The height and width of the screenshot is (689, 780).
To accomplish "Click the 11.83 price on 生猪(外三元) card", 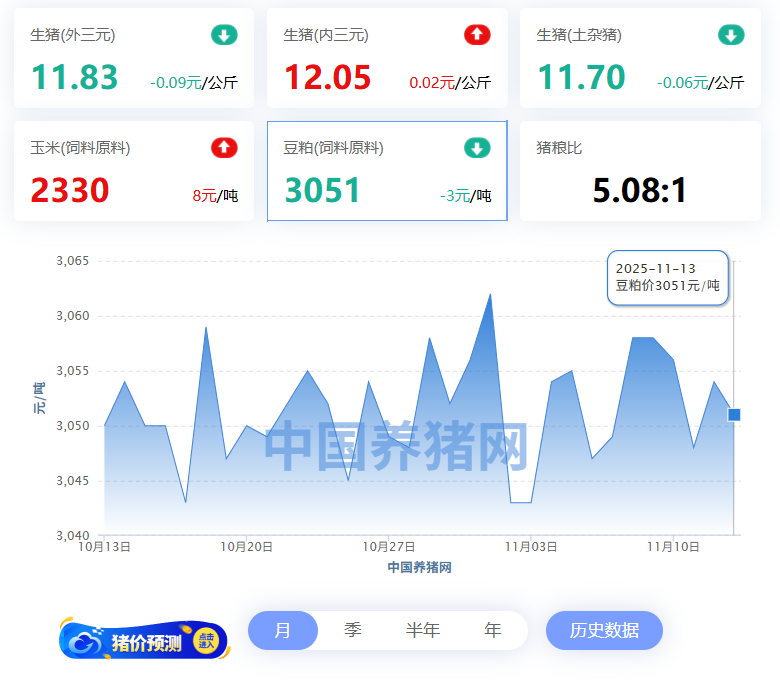I will pos(74,78).
